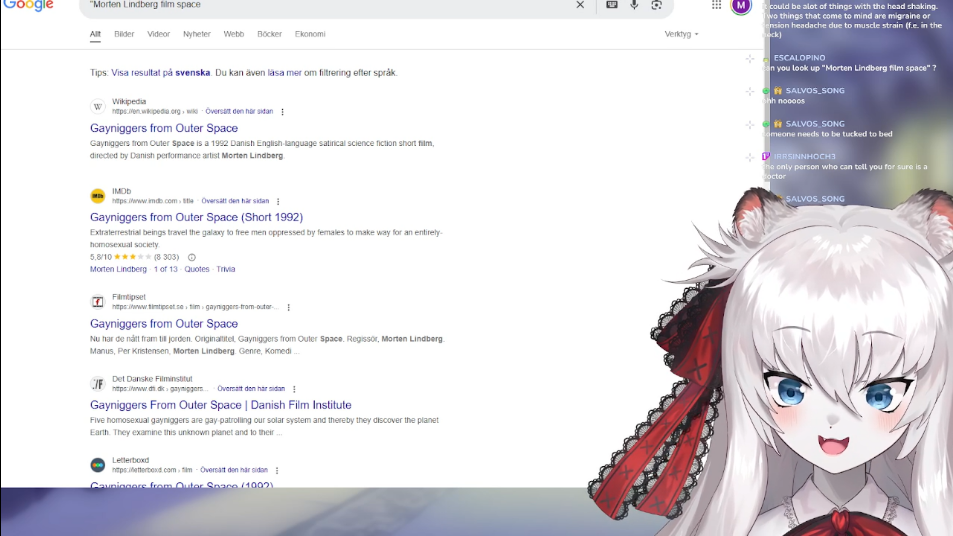Screen dimensions: 953x536
Task: Switch to the Videor tab
Action: click(159, 34)
